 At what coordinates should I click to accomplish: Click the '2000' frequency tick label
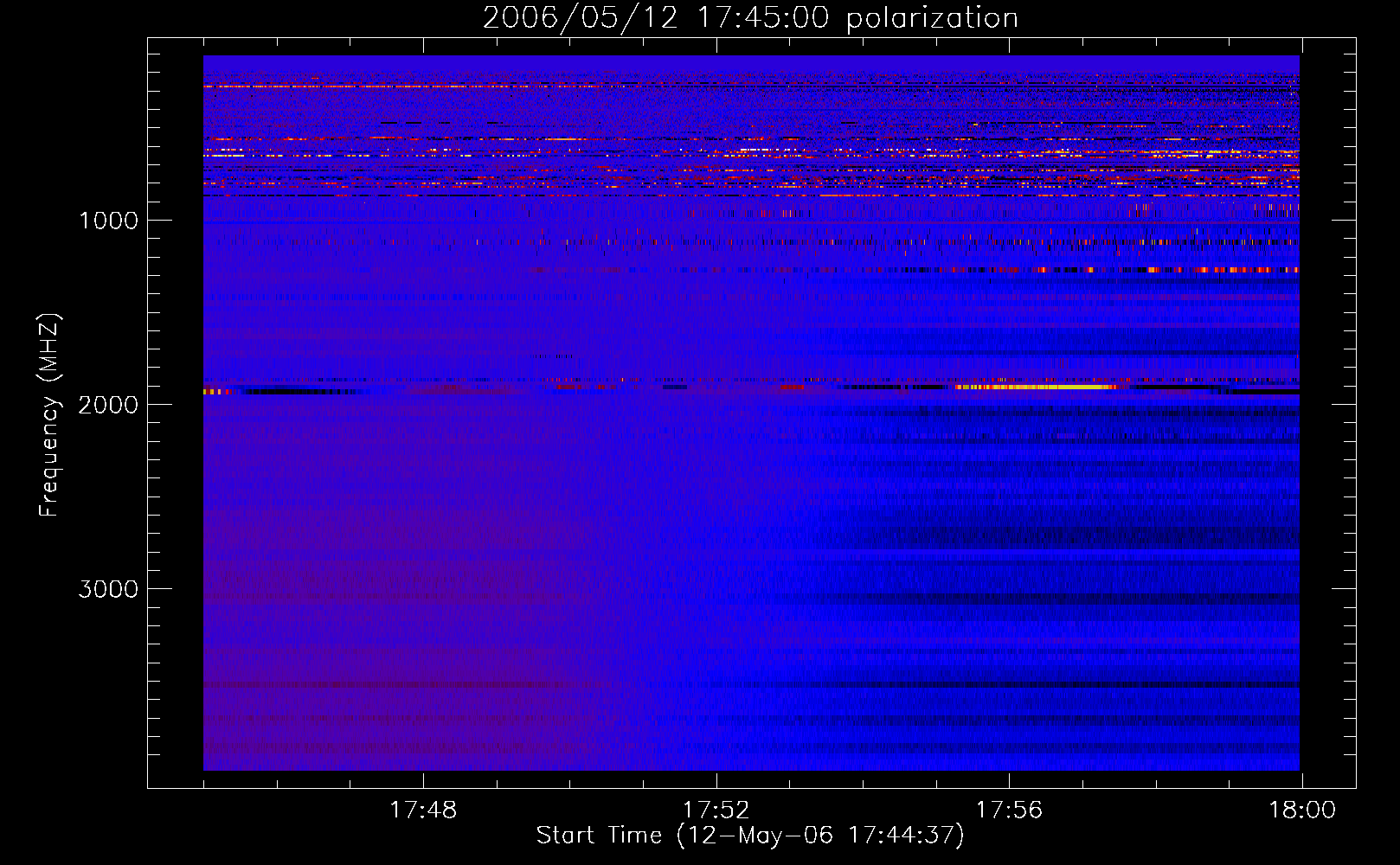[x=108, y=405]
